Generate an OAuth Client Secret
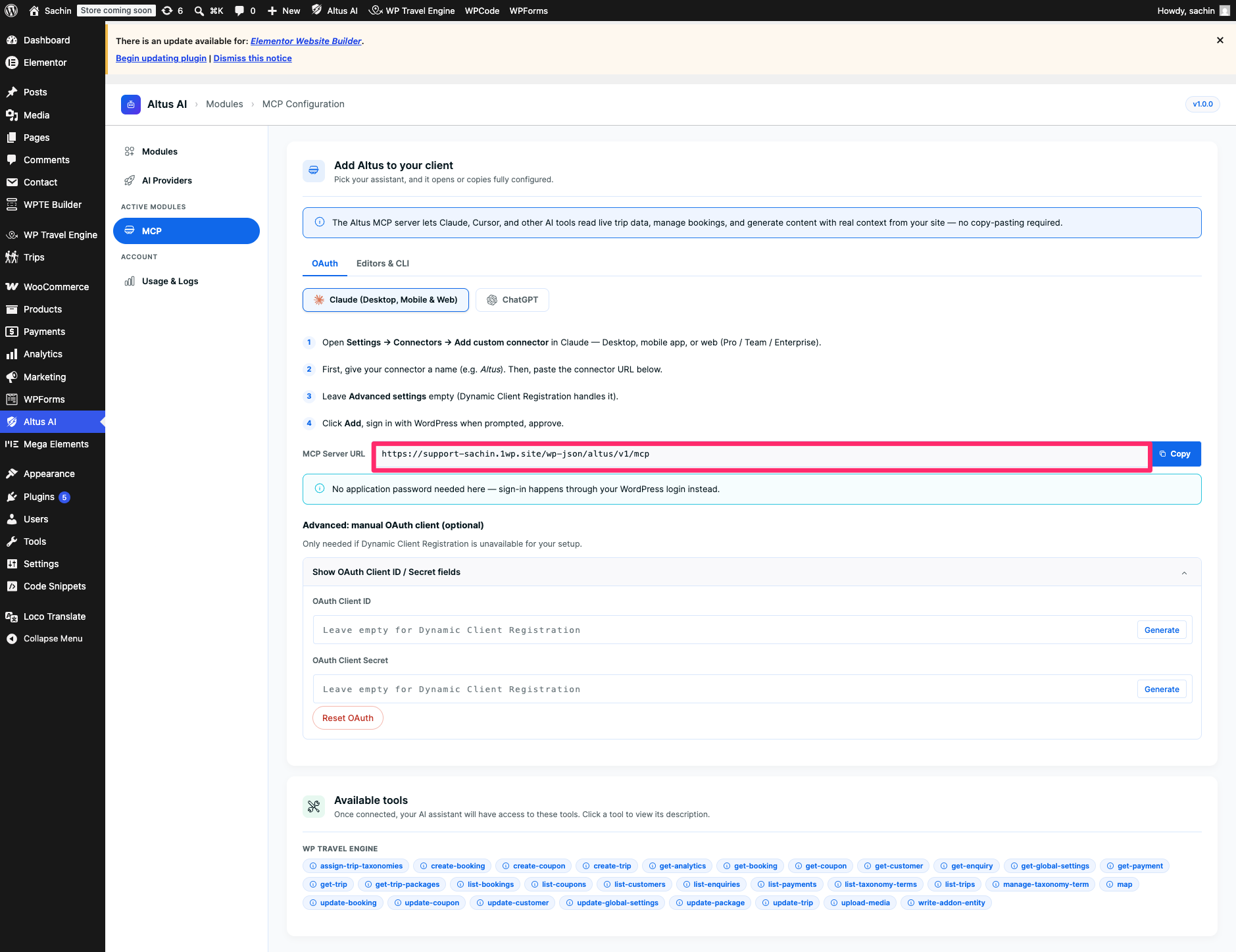This screenshot has width=1236, height=952. (1162, 689)
